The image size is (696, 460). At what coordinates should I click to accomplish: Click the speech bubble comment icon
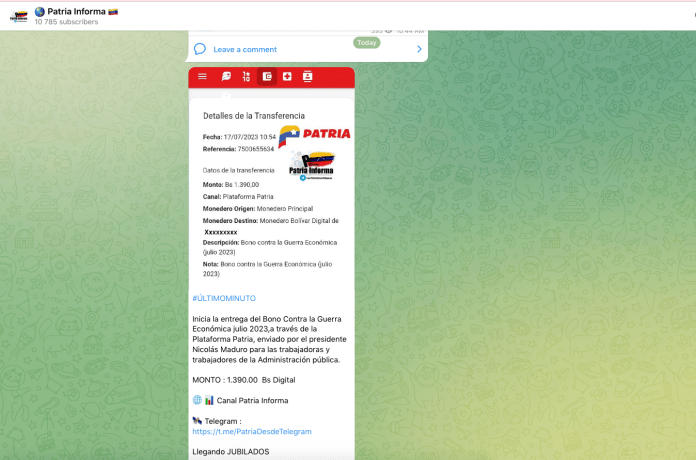200,49
